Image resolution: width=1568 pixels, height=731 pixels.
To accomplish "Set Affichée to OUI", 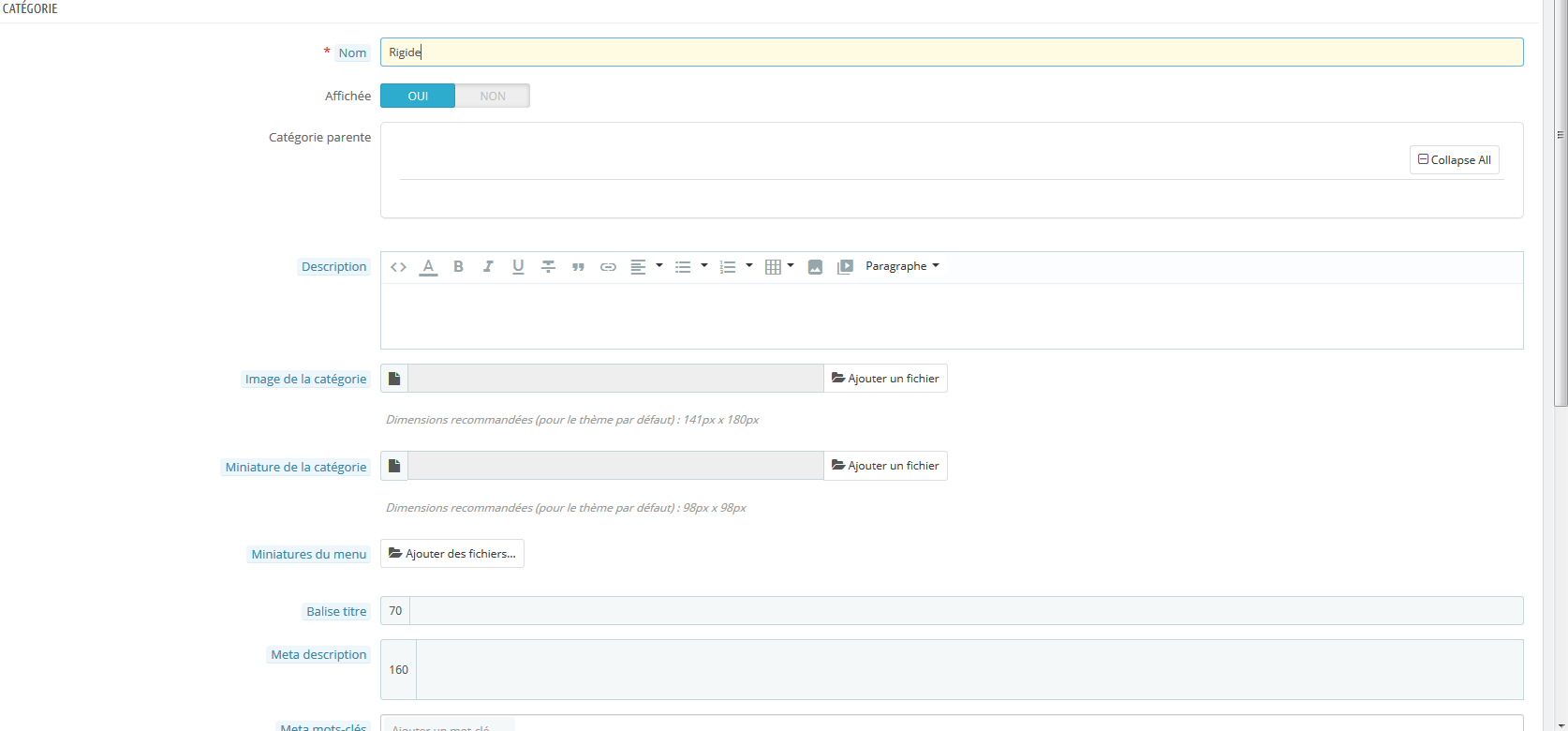I will click(x=418, y=96).
